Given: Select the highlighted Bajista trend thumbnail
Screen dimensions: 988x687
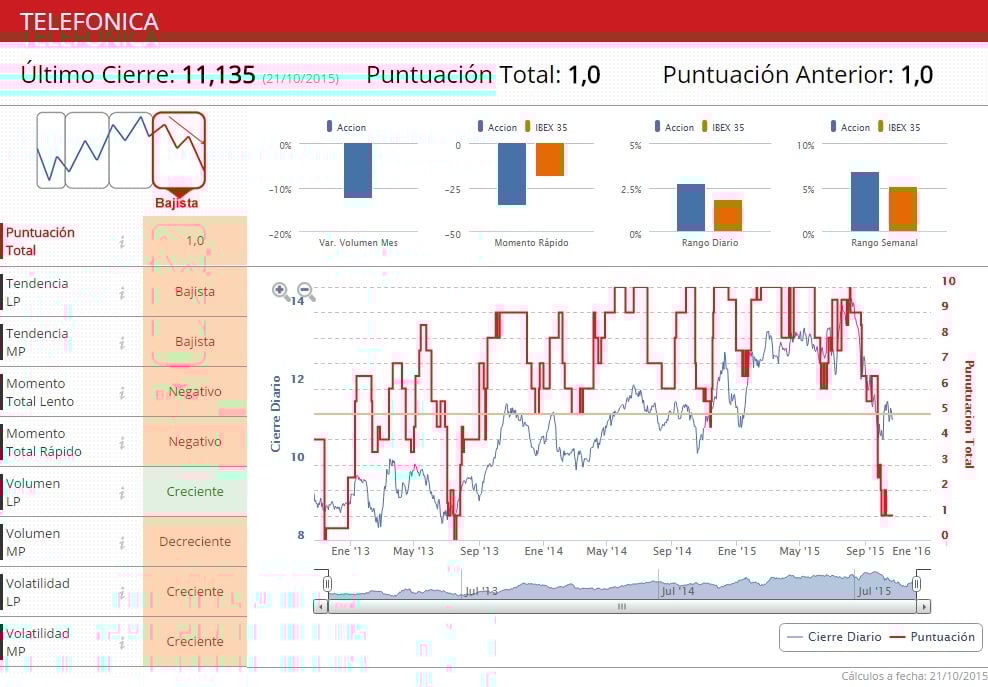Looking at the screenshot, I should coord(179,150).
